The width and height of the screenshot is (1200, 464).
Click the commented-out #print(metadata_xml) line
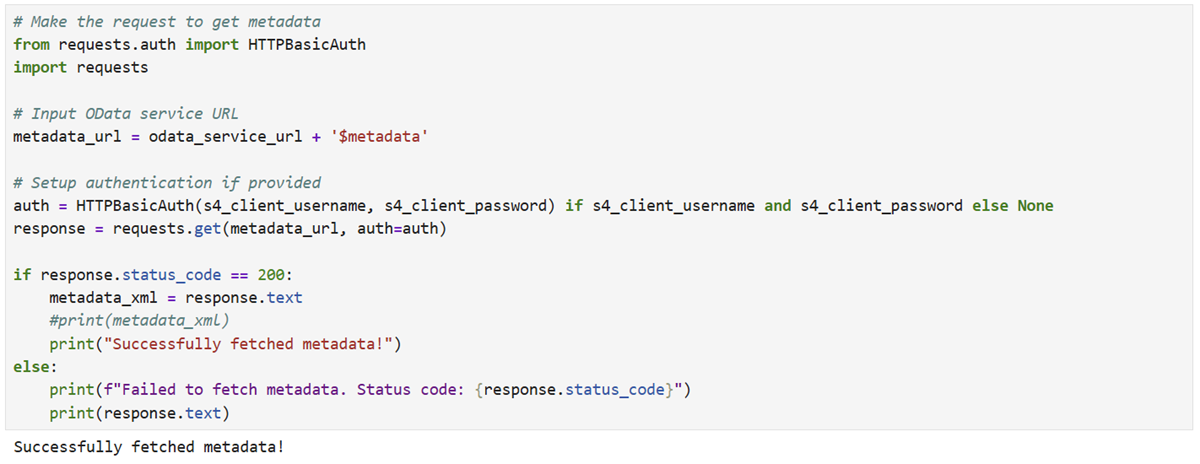(139, 321)
